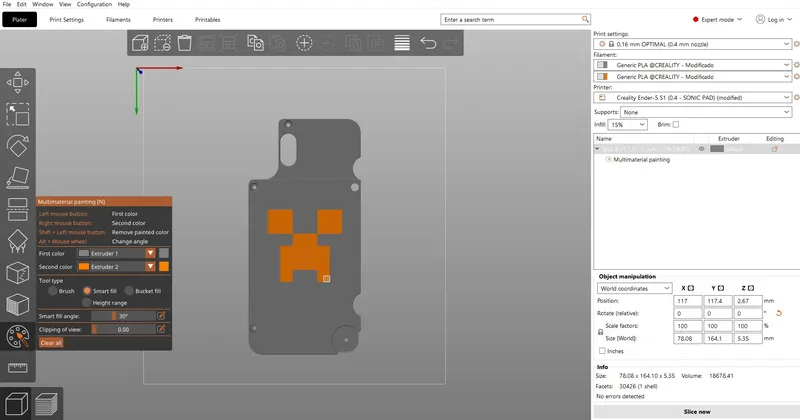Click the Multimaterial painting palette icon
Image resolution: width=800 pixels, height=420 pixels.
tap(18, 337)
